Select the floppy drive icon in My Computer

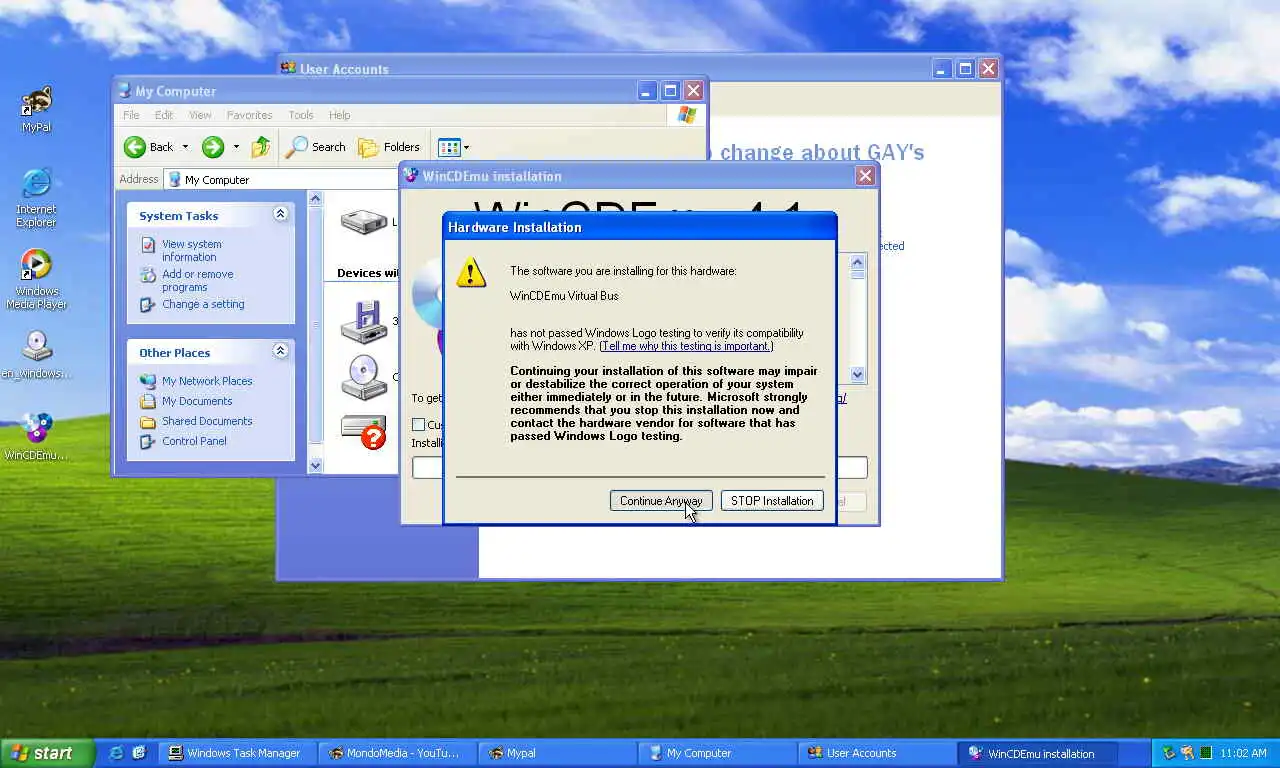point(364,322)
